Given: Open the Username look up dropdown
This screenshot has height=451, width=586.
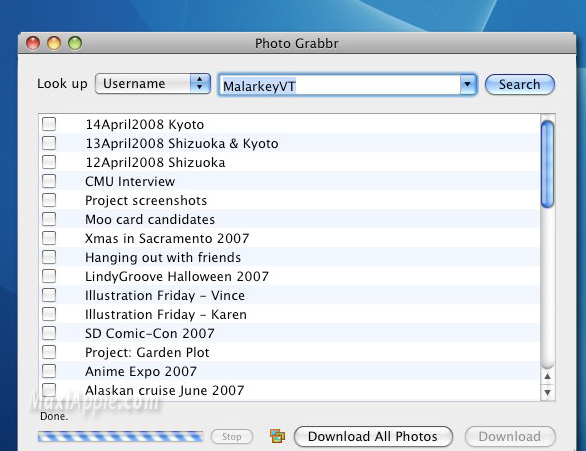Looking at the screenshot, I should tap(153, 83).
